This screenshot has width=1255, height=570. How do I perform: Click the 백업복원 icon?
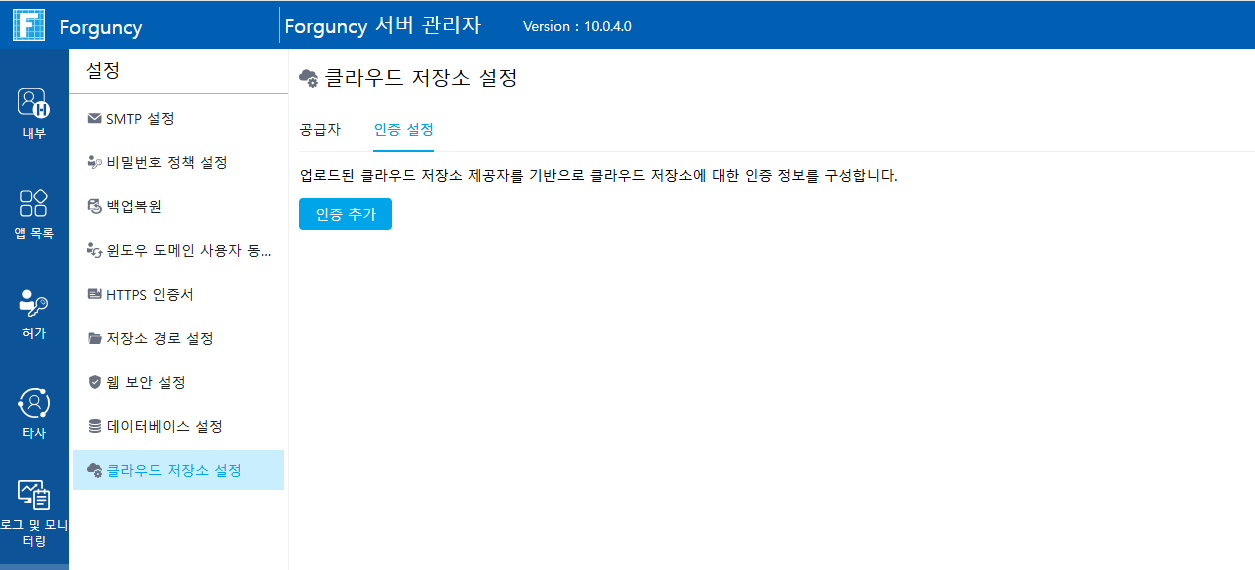click(x=94, y=206)
